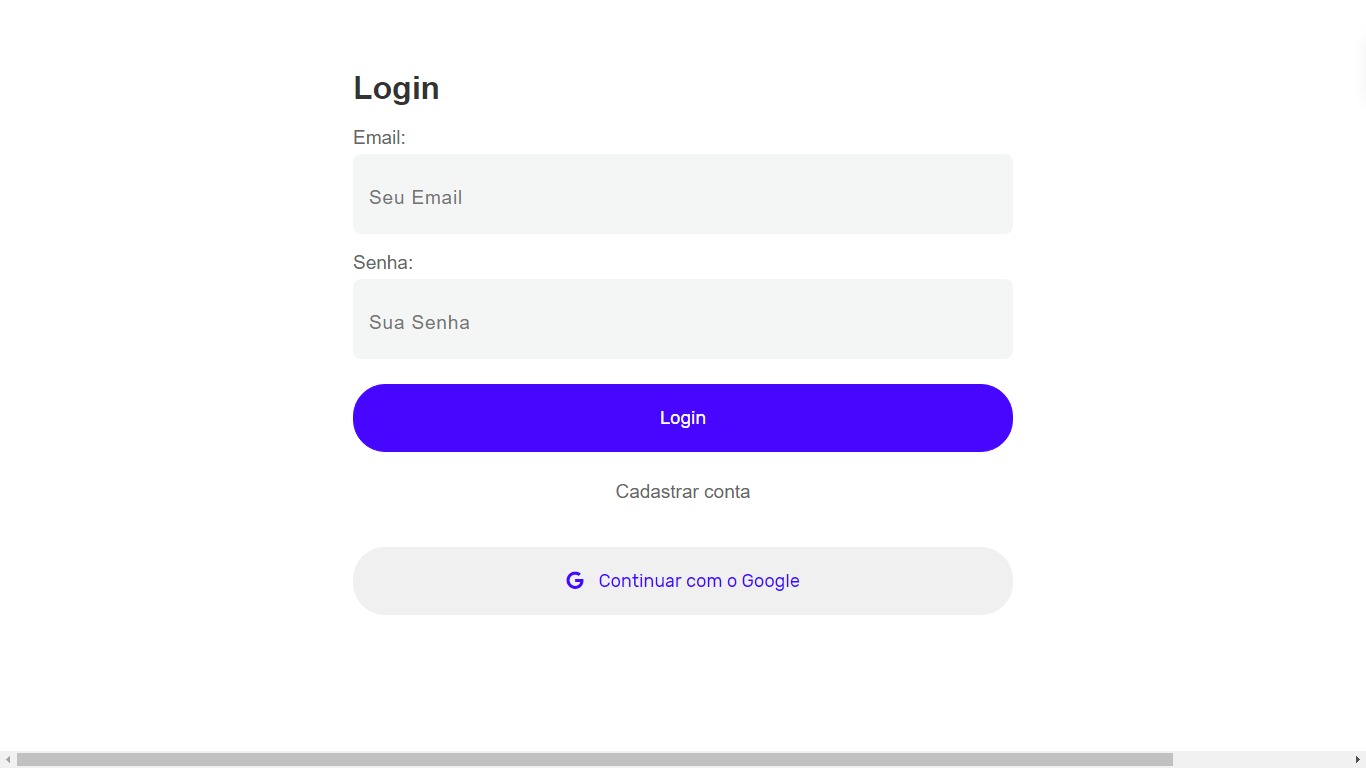
Task: Click the "Seu Email" placeholder text
Action: point(416,198)
